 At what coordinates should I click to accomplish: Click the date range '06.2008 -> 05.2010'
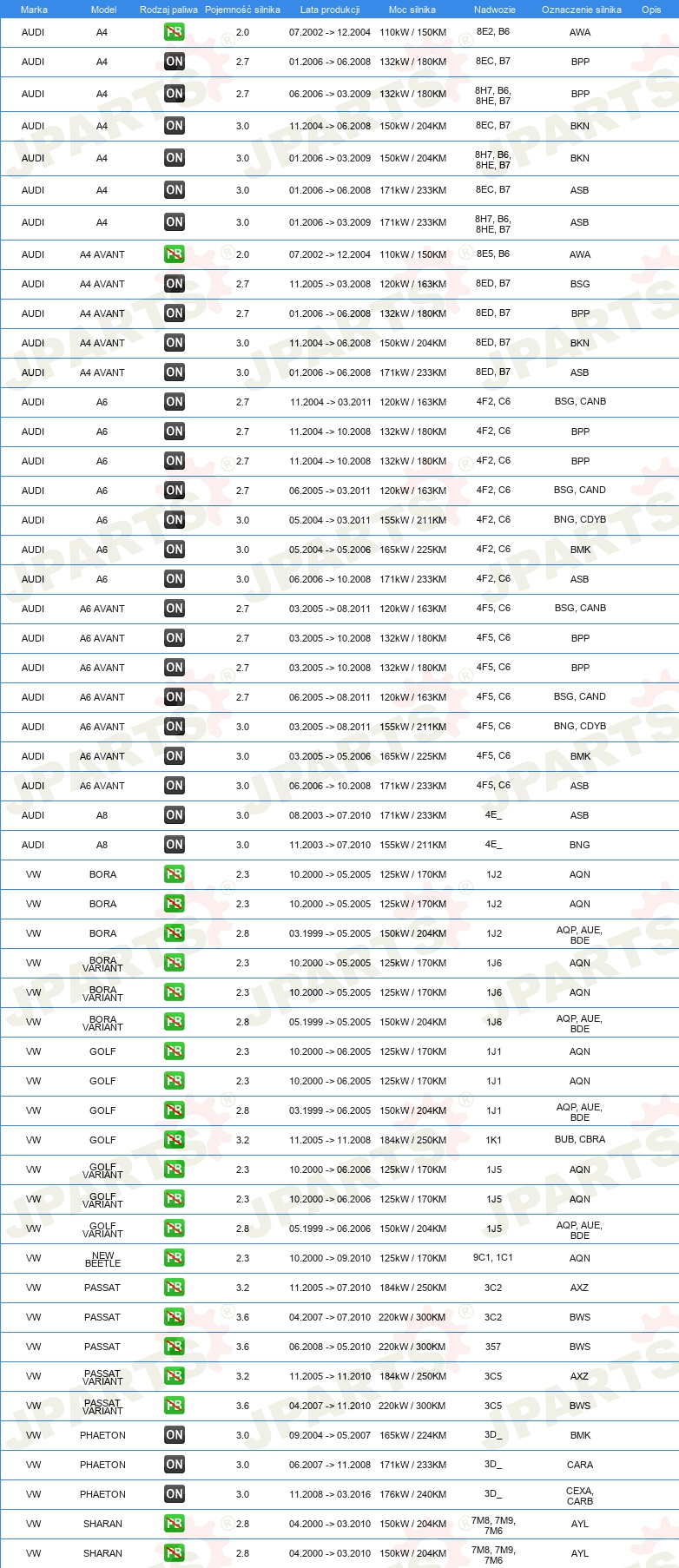[x=330, y=1347]
